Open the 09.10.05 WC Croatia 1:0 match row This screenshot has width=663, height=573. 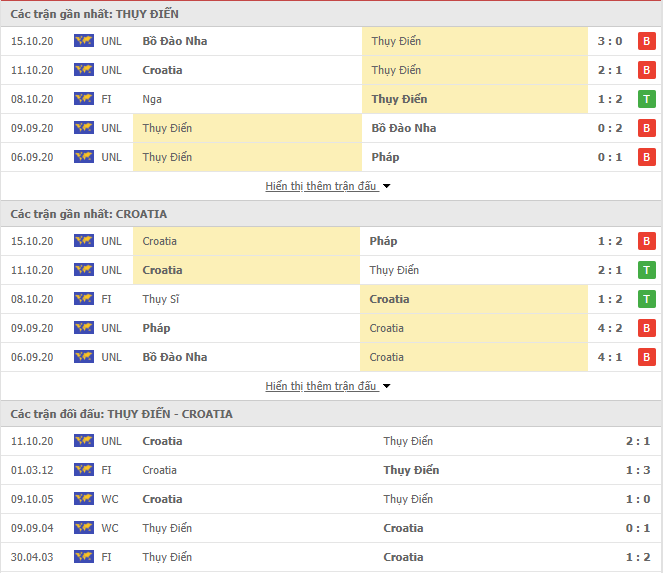[x=332, y=499]
